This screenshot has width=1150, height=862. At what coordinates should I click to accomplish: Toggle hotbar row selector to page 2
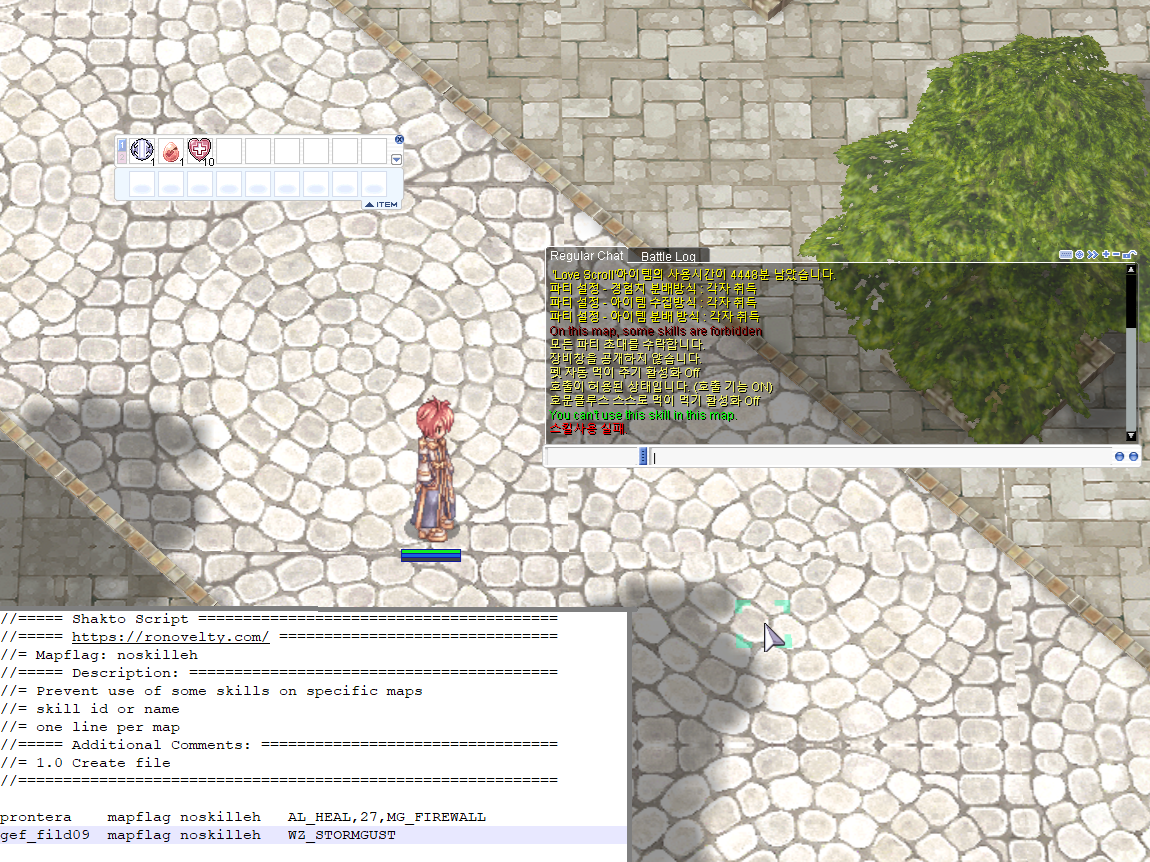pyautogui.click(x=121, y=157)
